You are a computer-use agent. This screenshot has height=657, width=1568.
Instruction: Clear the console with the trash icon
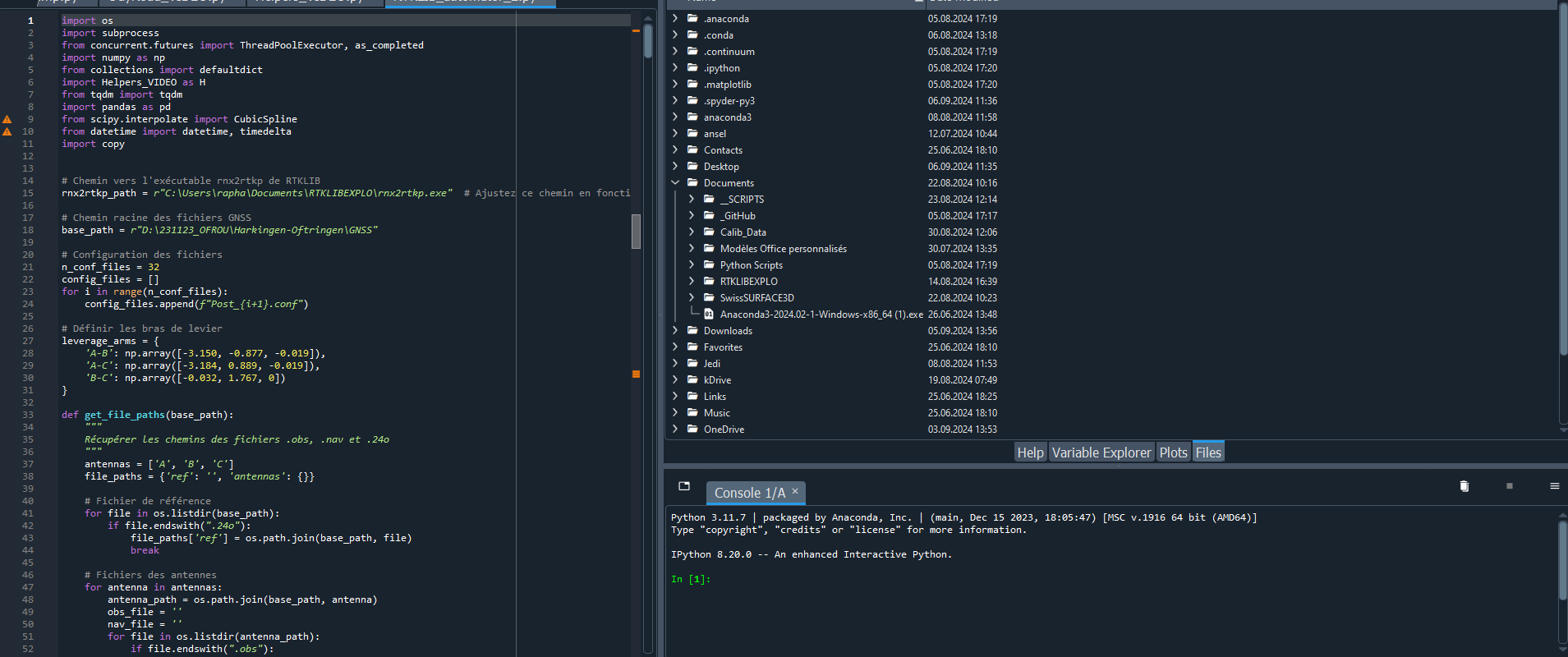pos(1464,486)
